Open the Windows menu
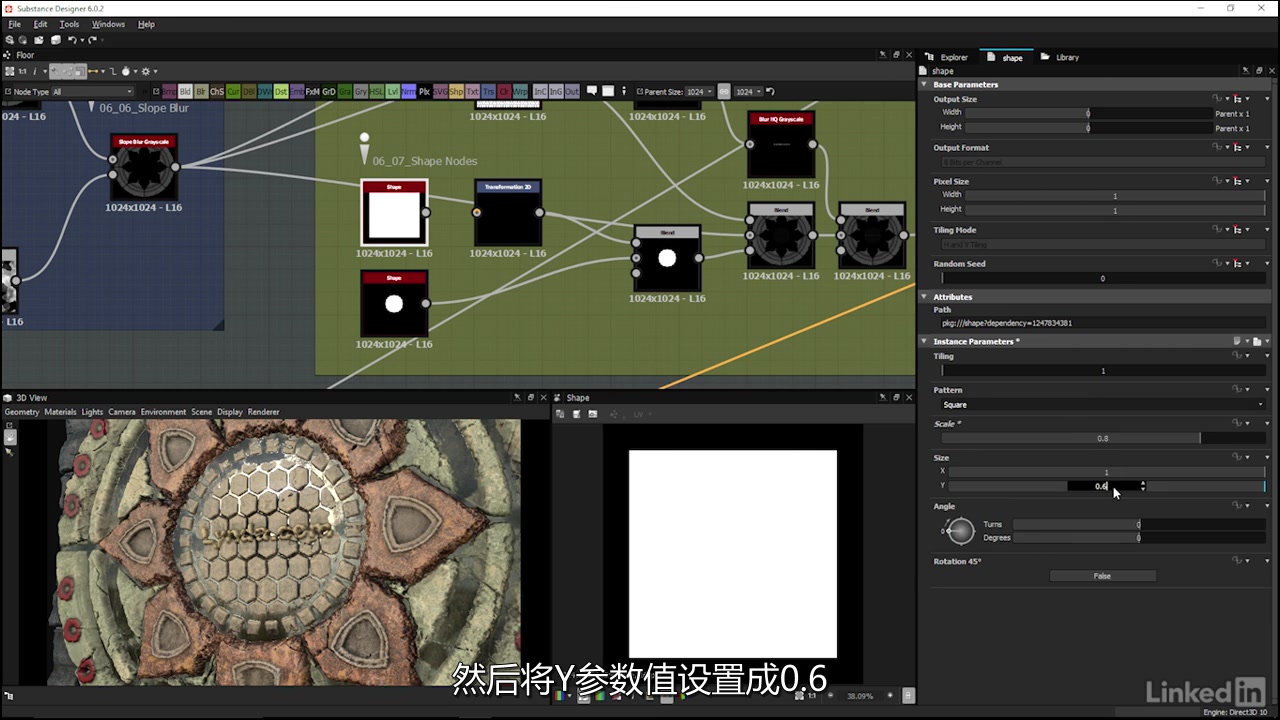The height and width of the screenshot is (720, 1280). tap(108, 24)
